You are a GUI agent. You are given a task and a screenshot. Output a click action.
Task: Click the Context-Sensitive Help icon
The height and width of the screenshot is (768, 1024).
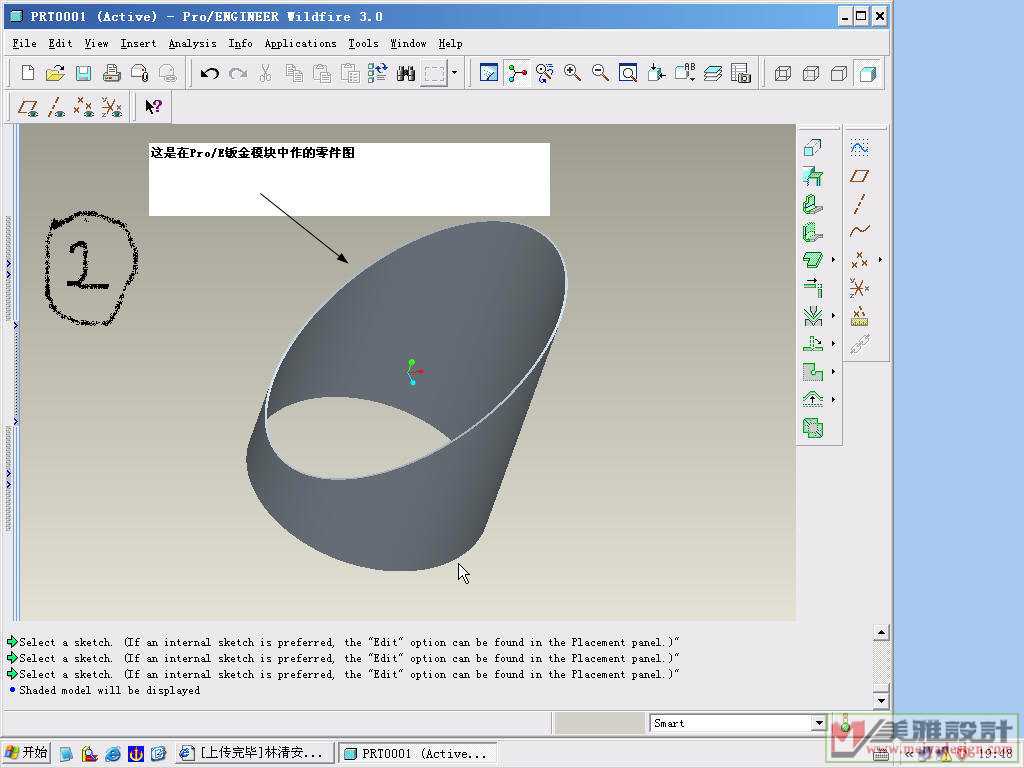pyautogui.click(x=153, y=106)
